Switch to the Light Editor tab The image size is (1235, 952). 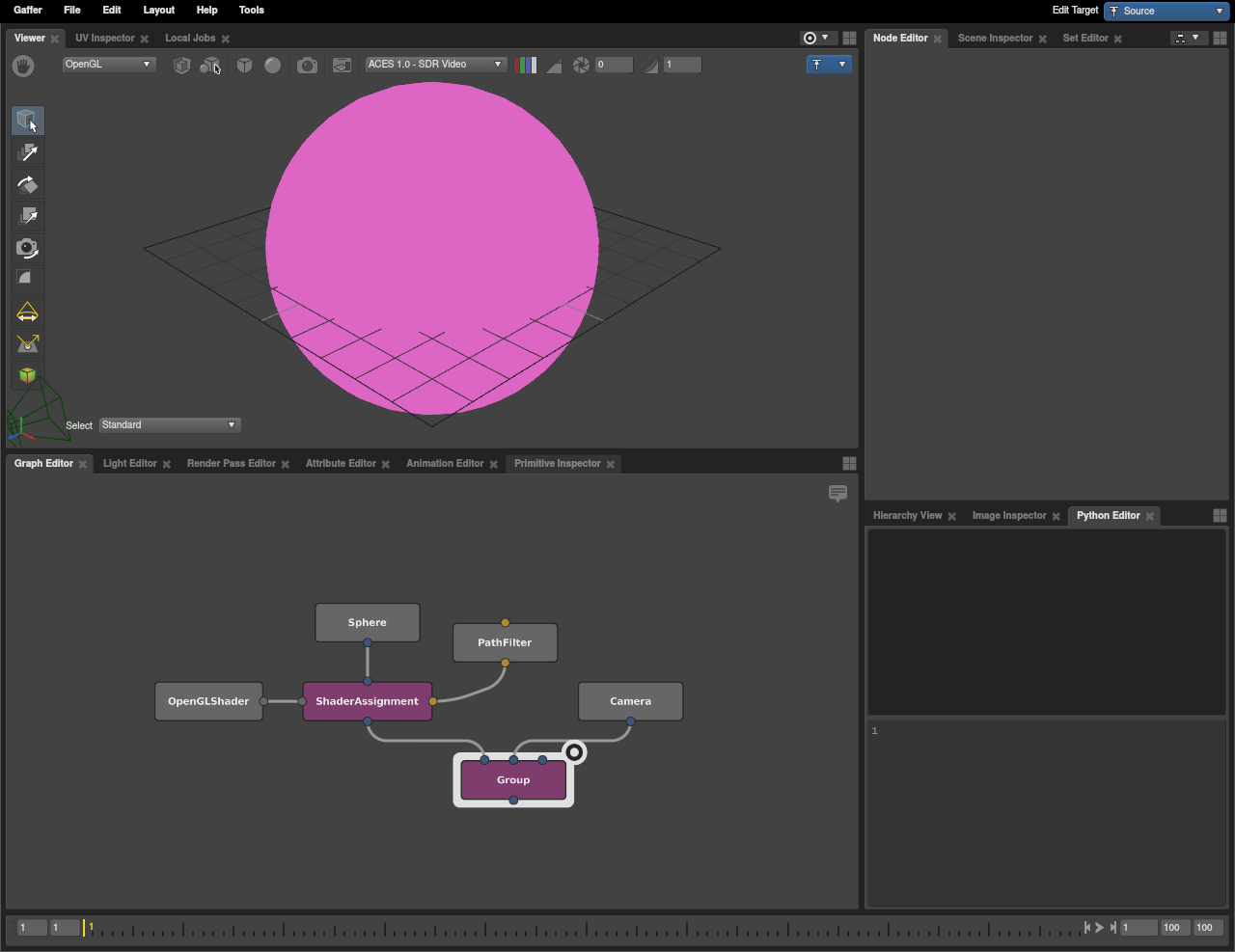tap(129, 464)
